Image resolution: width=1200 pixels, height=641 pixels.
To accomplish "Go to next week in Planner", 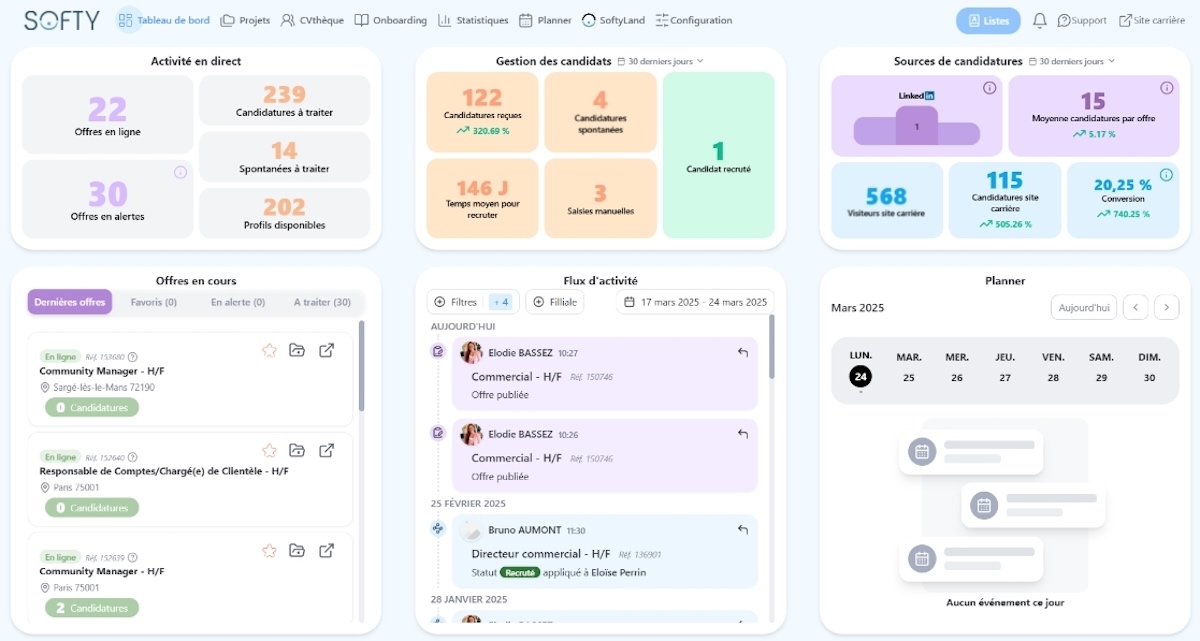I will (1166, 307).
